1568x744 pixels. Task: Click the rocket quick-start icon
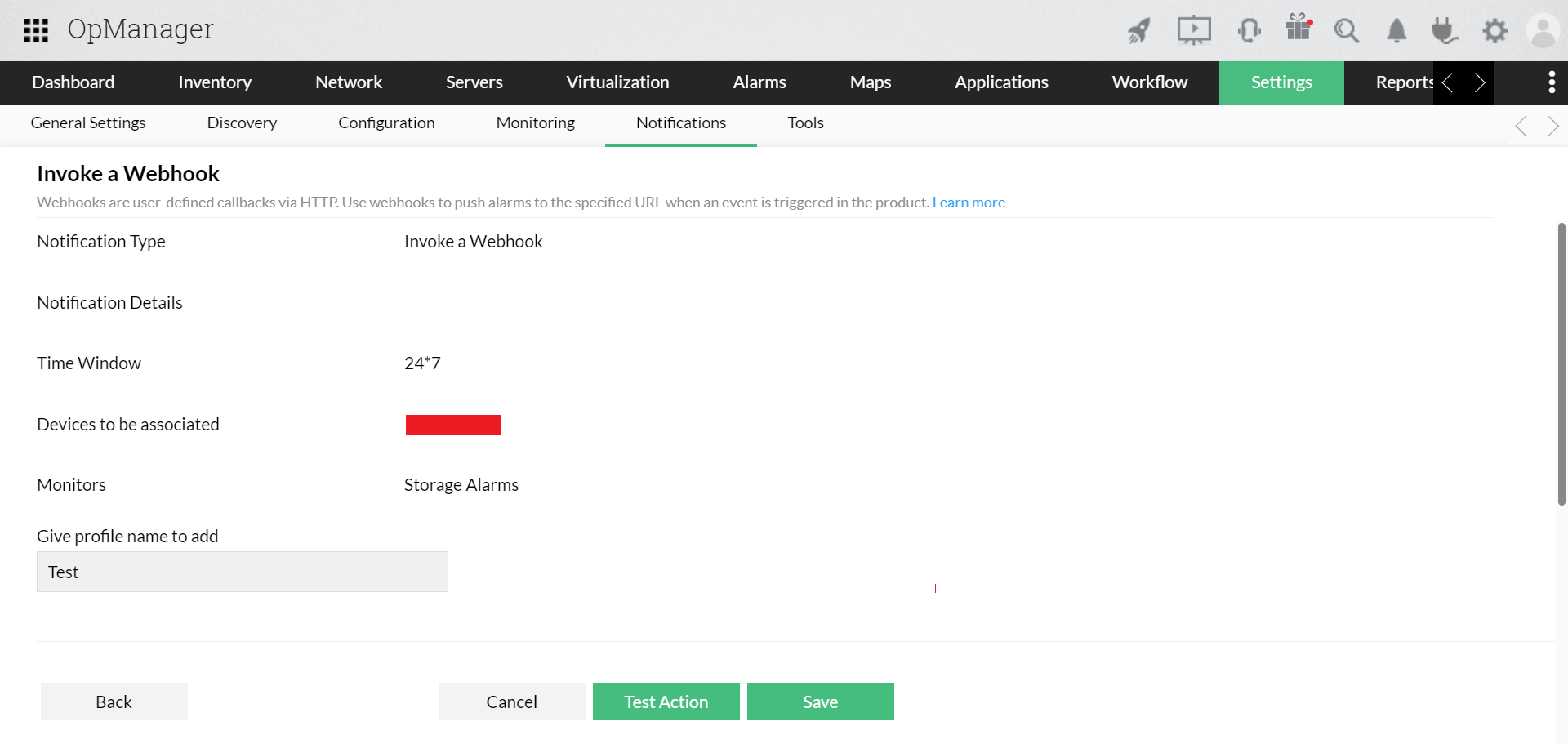point(1138,30)
